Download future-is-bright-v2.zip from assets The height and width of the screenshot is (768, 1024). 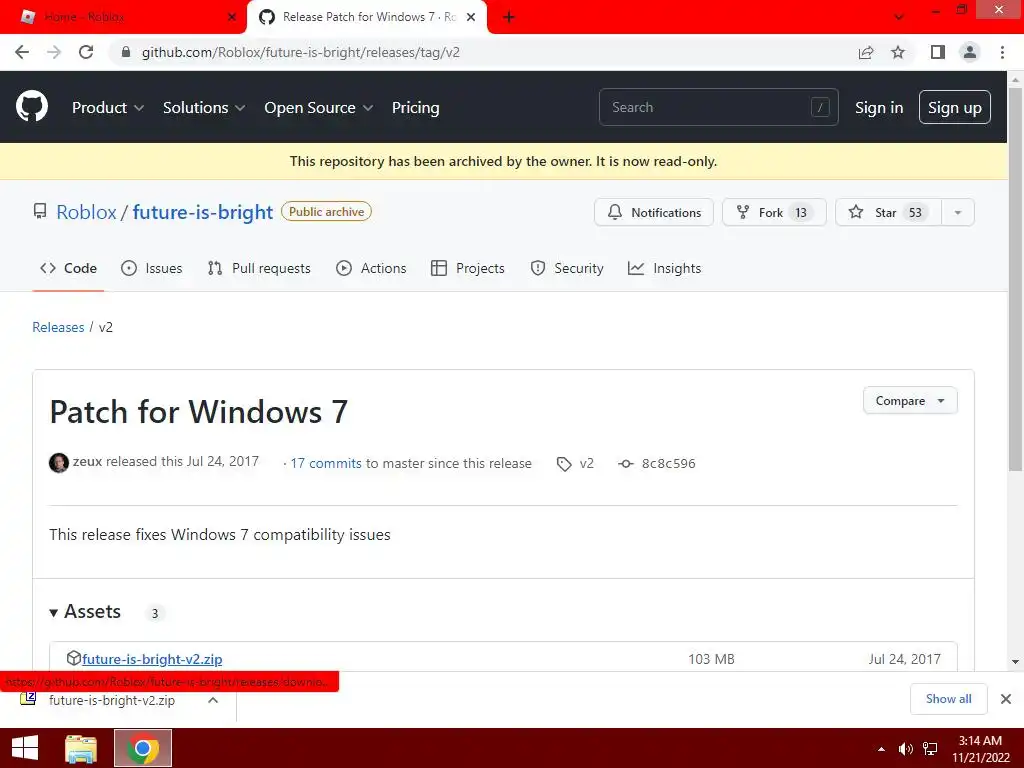coord(152,659)
